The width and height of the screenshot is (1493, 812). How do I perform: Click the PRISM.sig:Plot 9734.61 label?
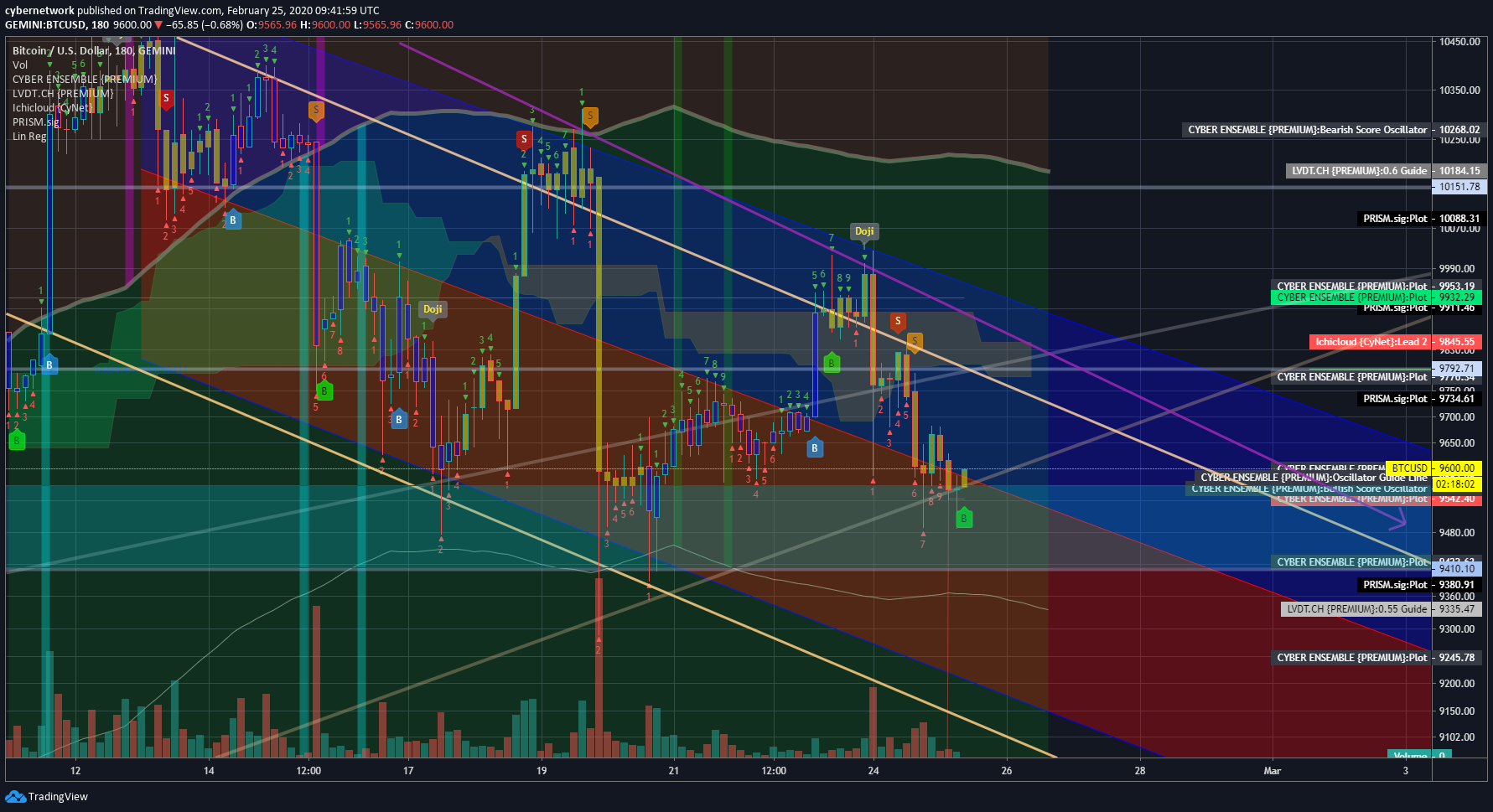(1418, 399)
